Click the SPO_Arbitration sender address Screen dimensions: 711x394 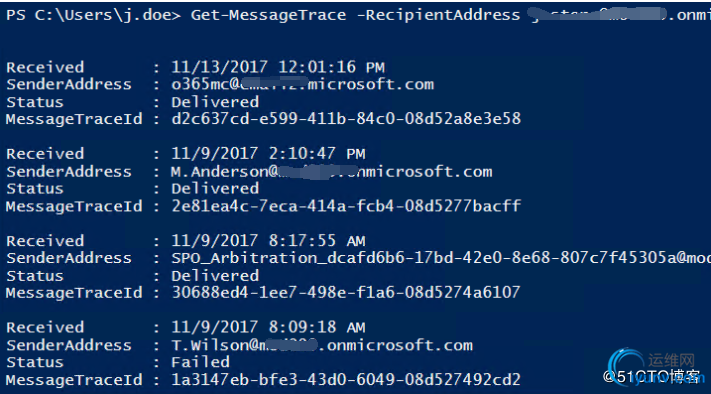(x=441, y=258)
